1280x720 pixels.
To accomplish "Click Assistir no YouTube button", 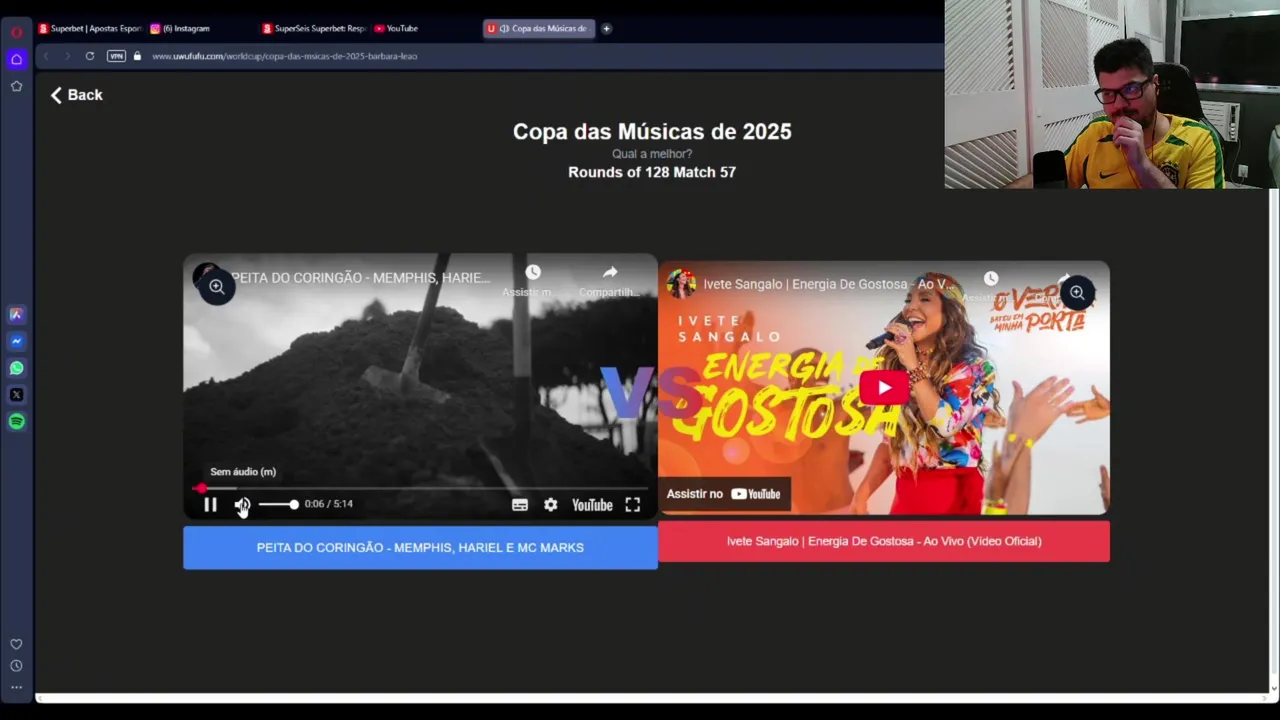I will (x=724, y=494).
